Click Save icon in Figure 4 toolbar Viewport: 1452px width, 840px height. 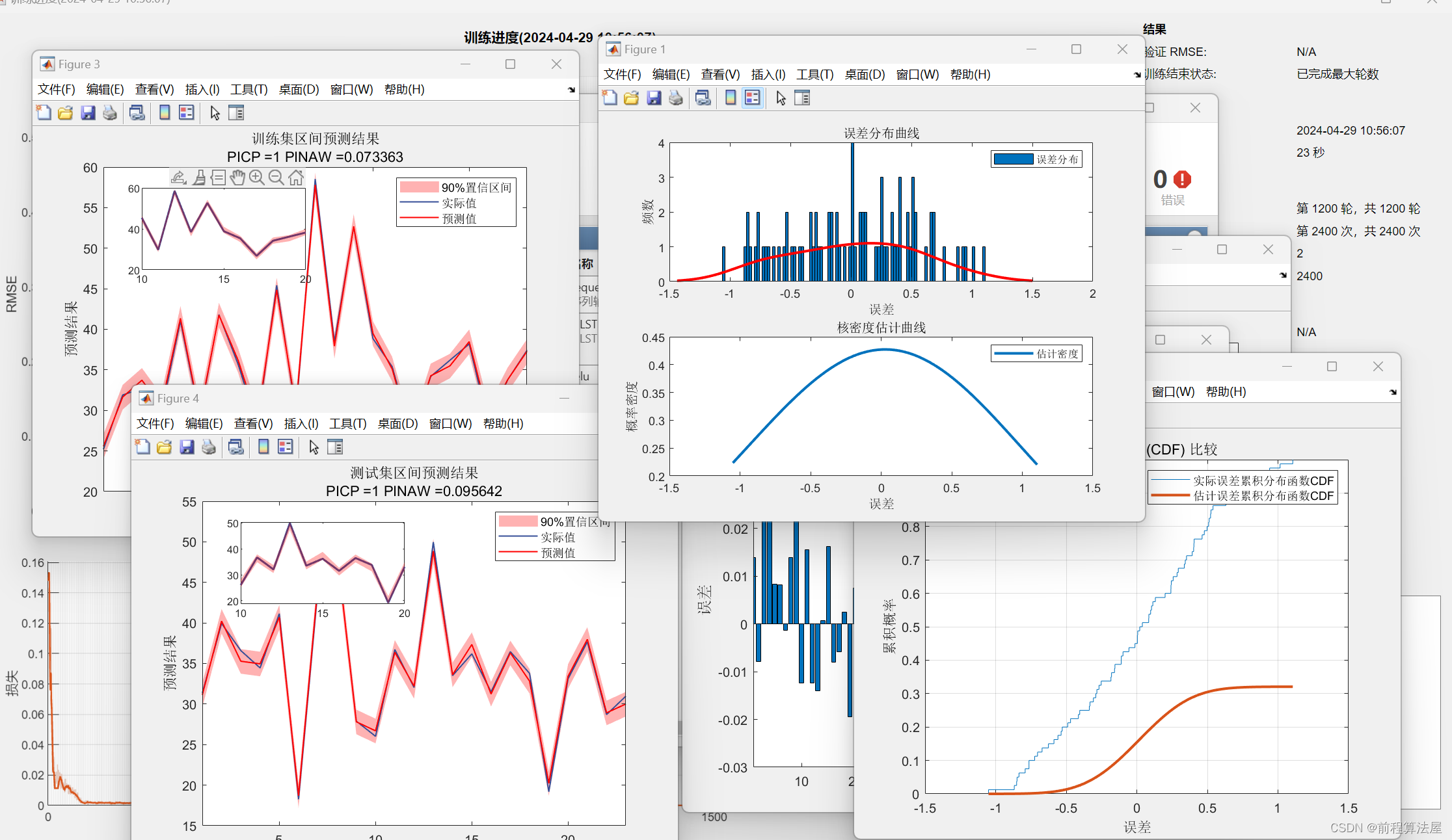click(x=187, y=447)
